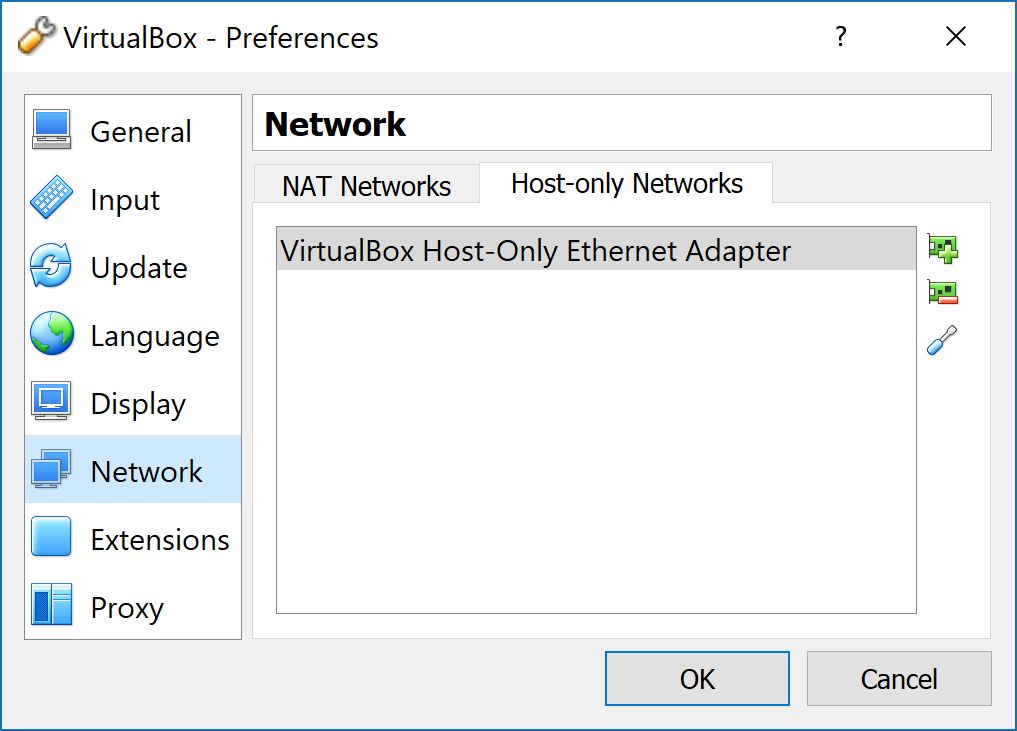Click the Proxy settings icon

pos(51,605)
